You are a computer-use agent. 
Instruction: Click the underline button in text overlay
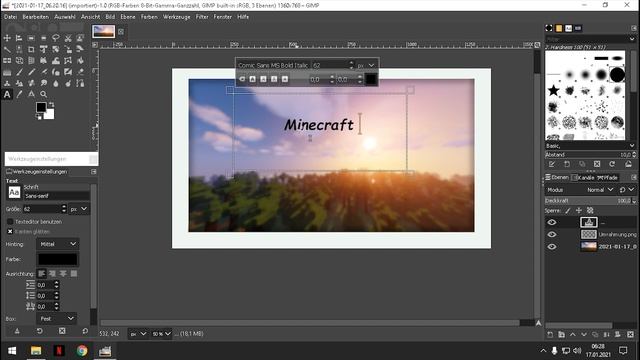[274, 79]
